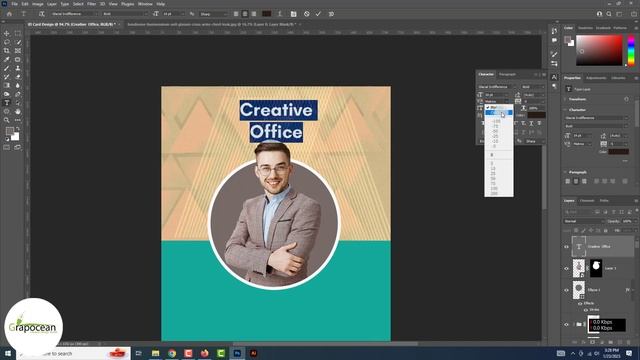Click the 3D button in options bar
The width and height of the screenshot is (640, 360).
coord(331,14)
